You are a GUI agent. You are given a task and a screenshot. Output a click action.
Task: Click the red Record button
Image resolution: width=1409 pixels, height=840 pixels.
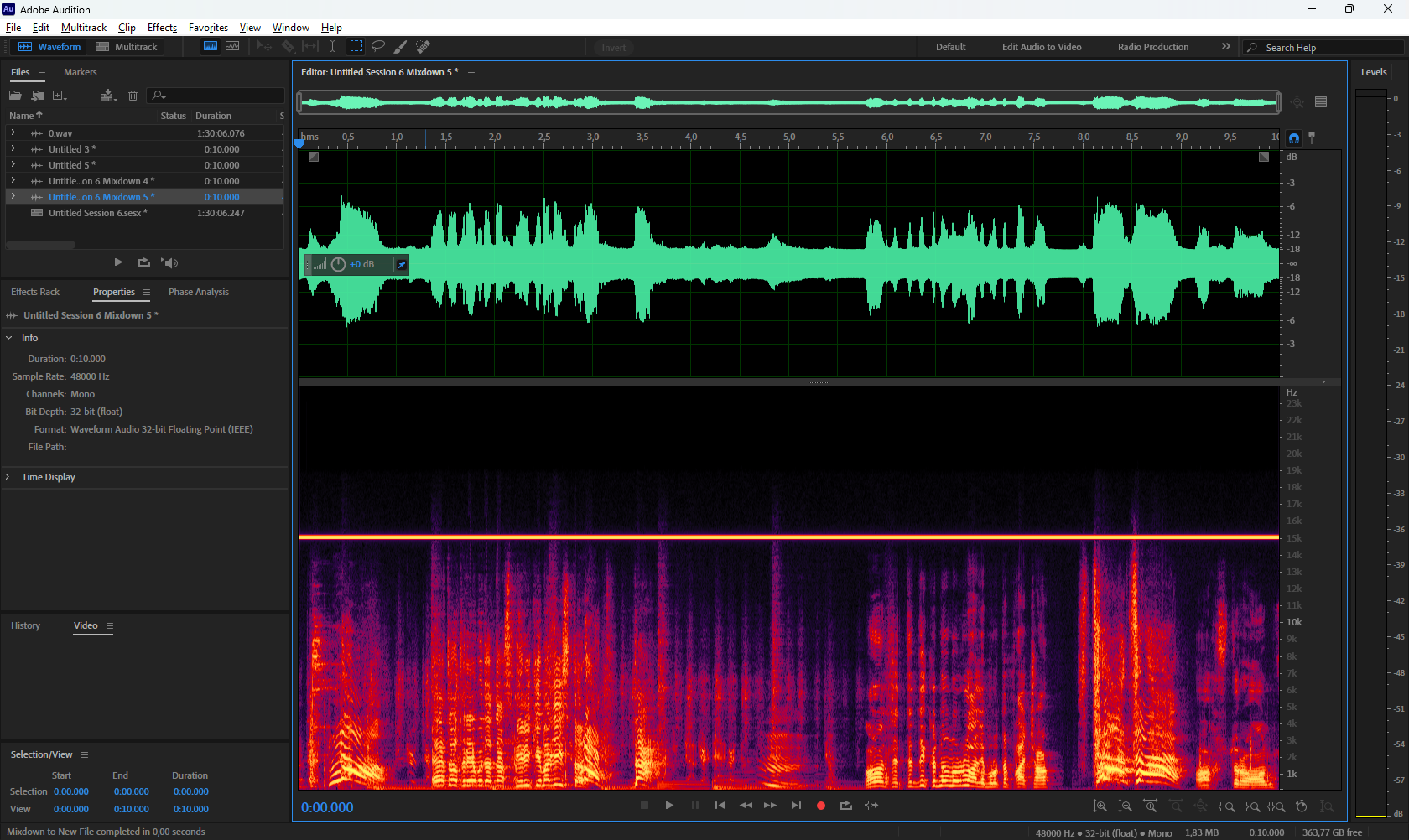[x=821, y=806]
